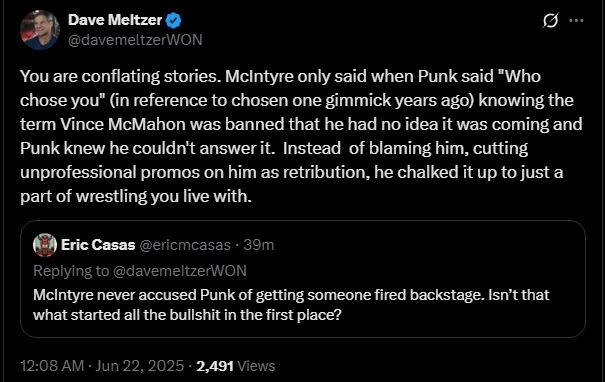The width and height of the screenshot is (605, 382).
Task: Open Eric Casas's avatar in quoted tweet
Action: pyautogui.click(x=45, y=245)
